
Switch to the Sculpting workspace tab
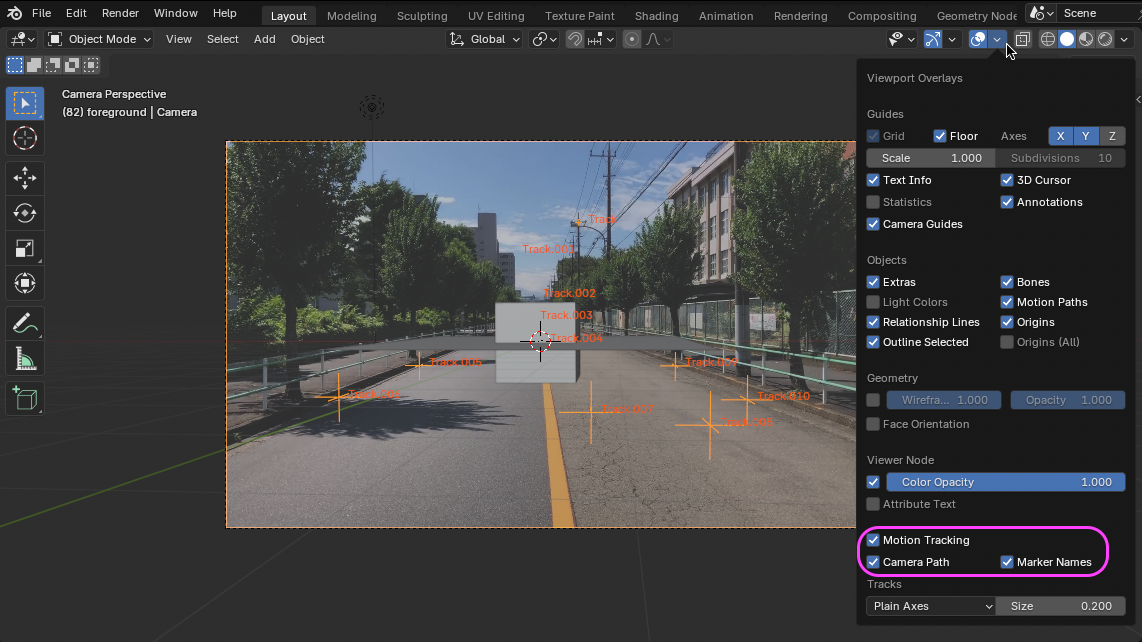tap(422, 16)
